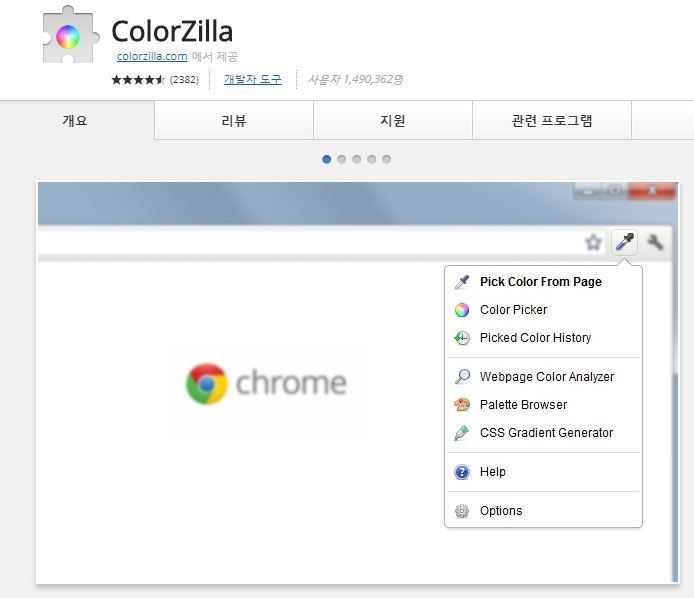Screen dimensions: 694x598
Task: Click the blurred Chrome logo in the preview
Action: [x=266, y=383]
